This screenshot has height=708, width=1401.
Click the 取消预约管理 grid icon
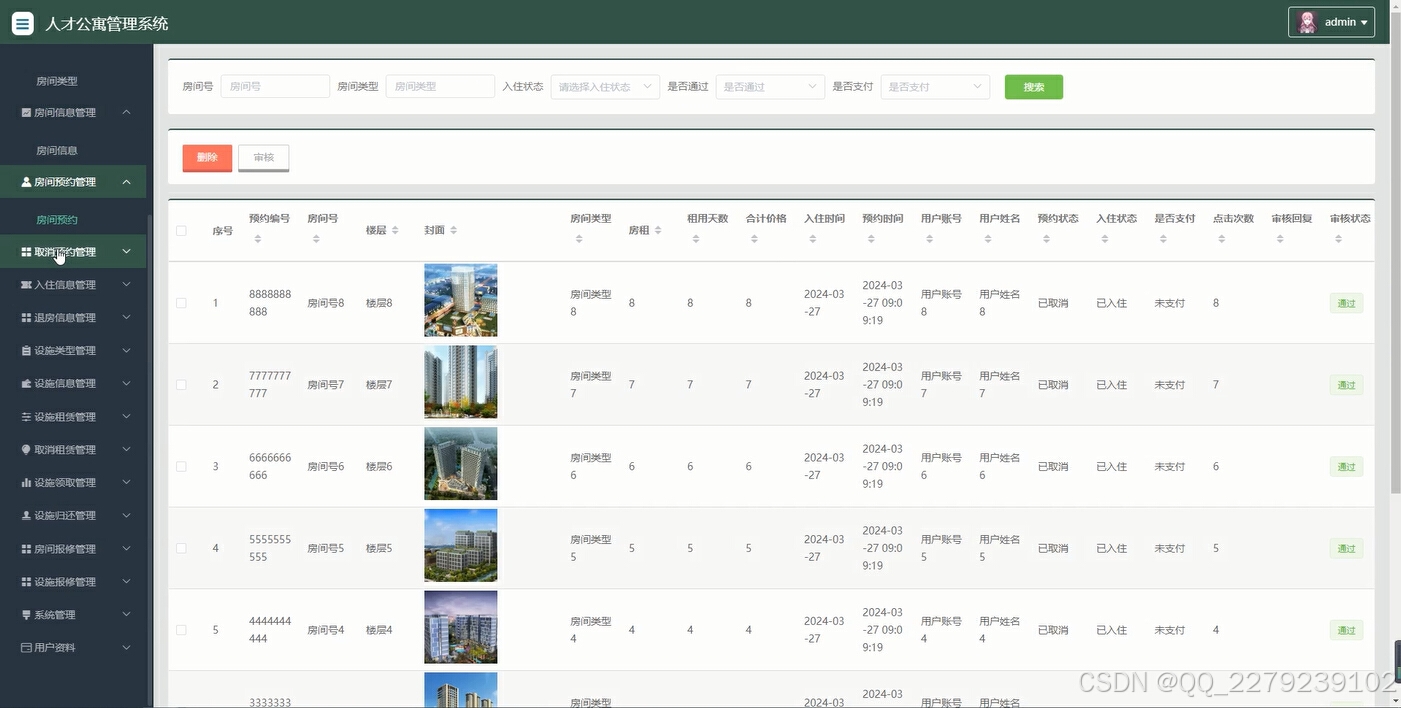click(x=26, y=252)
